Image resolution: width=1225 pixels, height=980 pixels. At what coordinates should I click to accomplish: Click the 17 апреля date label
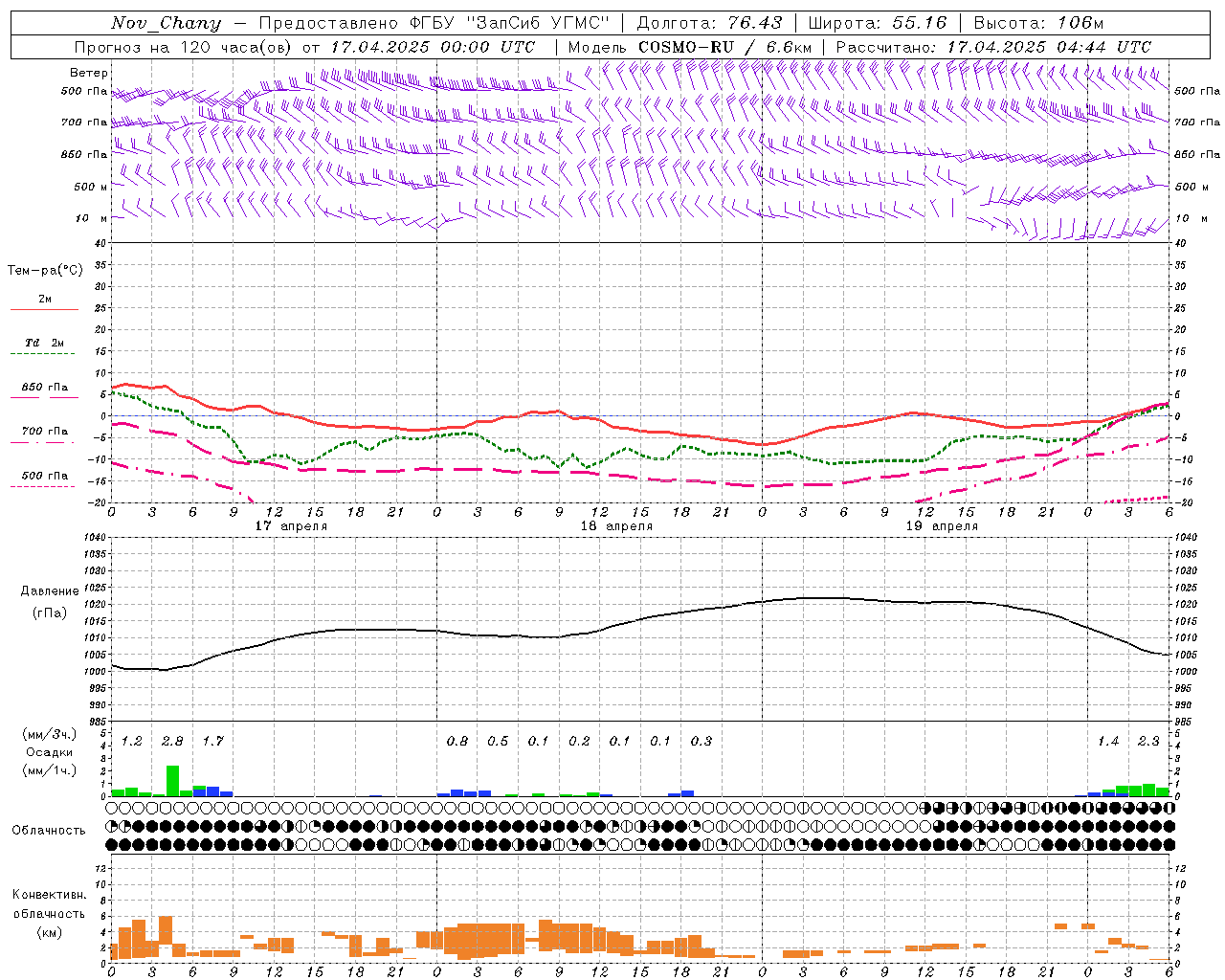tap(291, 526)
